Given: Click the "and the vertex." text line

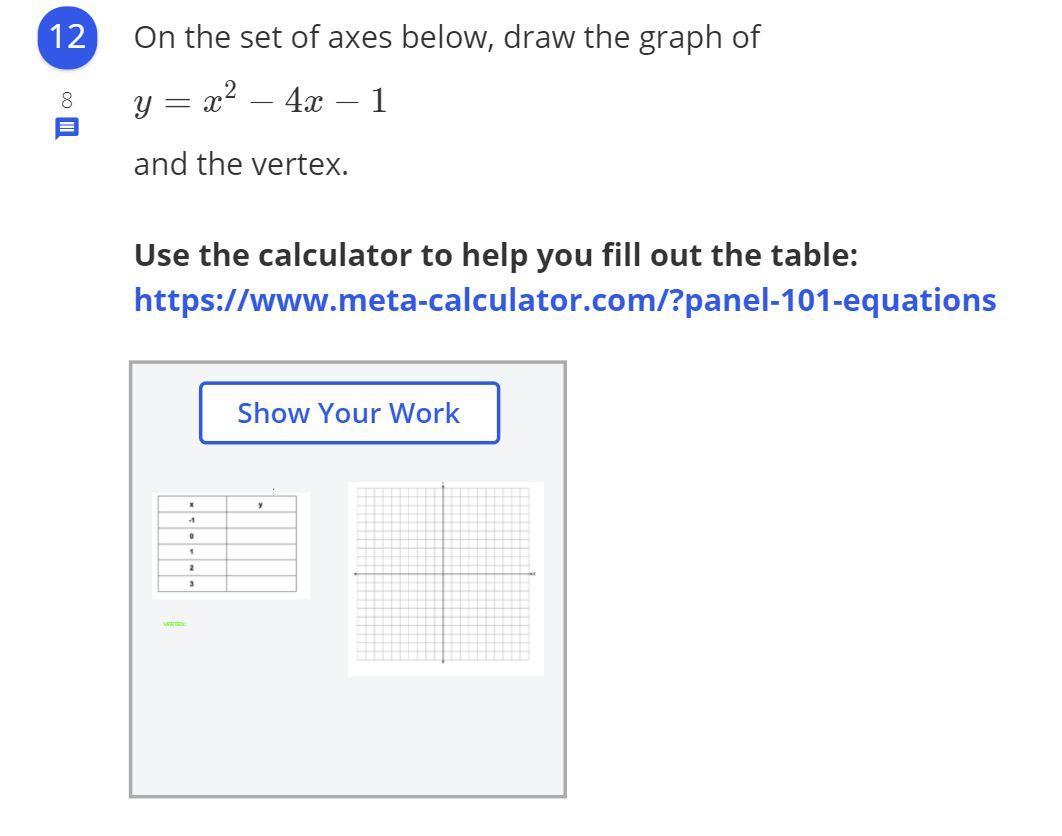Looking at the screenshot, I should point(241,164).
